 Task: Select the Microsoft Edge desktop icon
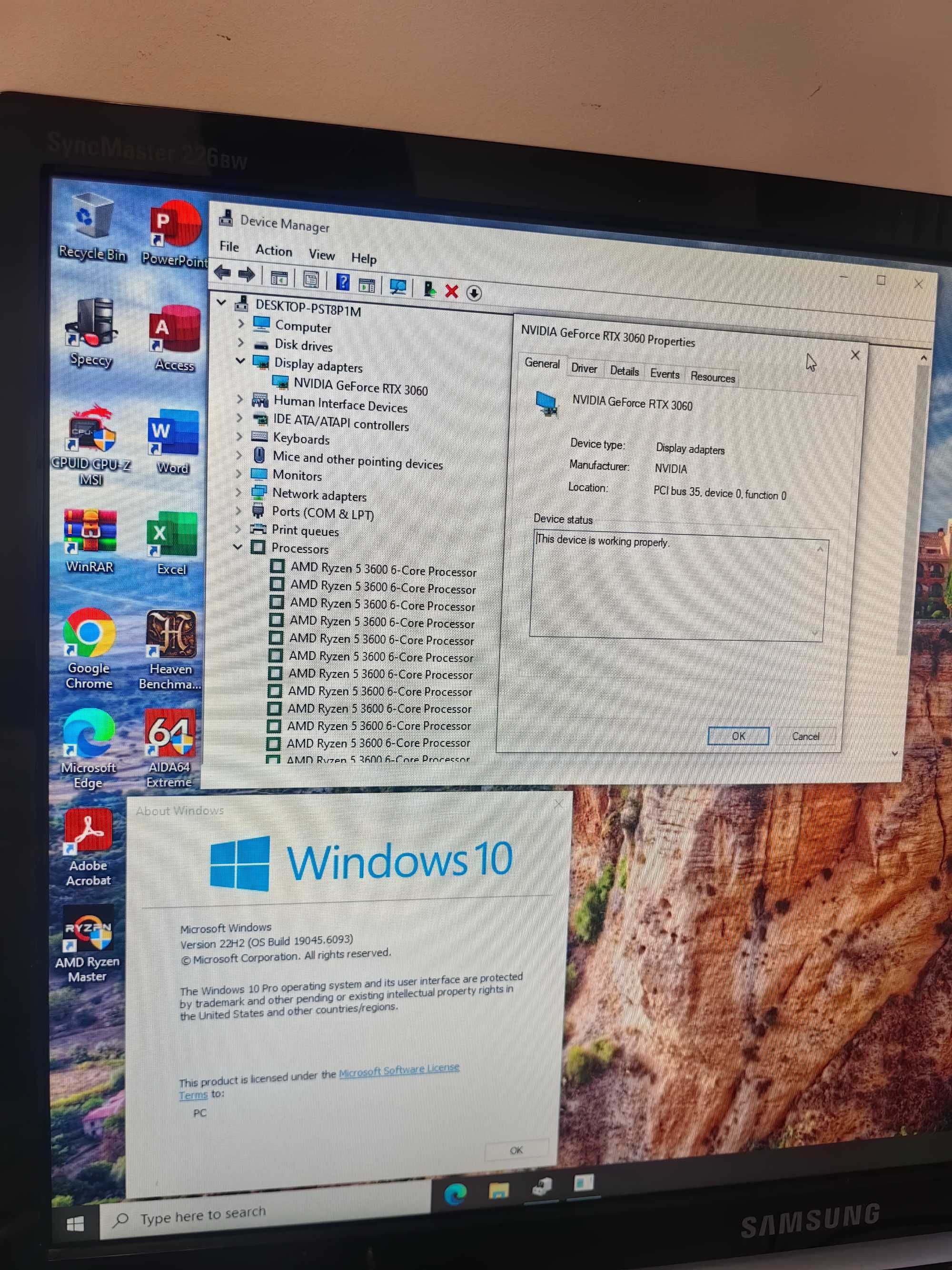click(89, 749)
